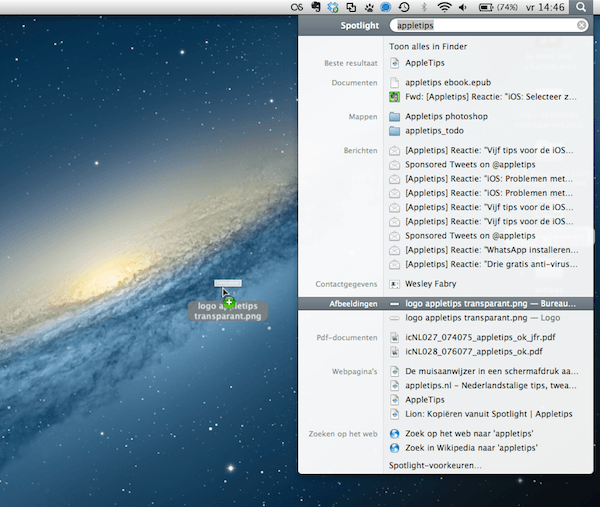This screenshot has width=600, height=507.
Task: Open the volume control in menu bar
Action: pyautogui.click(x=463, y=7)
